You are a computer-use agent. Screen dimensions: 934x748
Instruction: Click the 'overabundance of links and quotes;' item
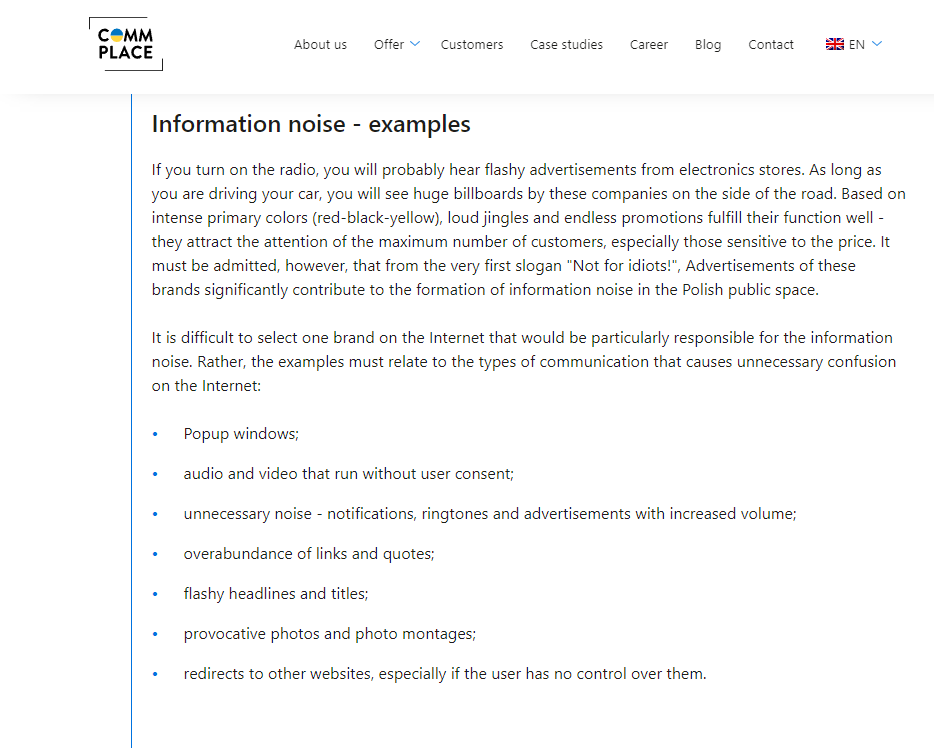tap(309, 554)
